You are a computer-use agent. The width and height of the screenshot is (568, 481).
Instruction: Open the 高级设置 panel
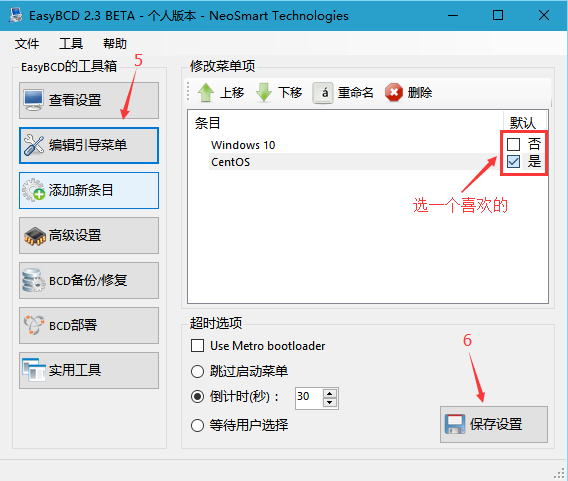(x=89, y=235)
